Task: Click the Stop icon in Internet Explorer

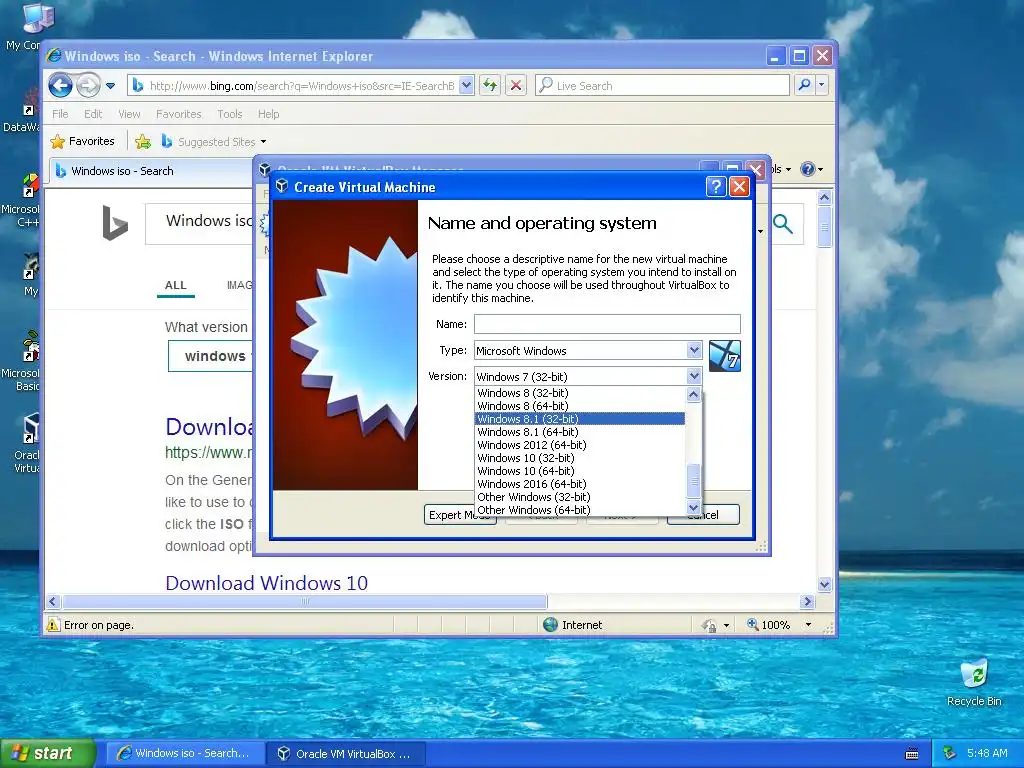Action: click(x=516, y=85)
